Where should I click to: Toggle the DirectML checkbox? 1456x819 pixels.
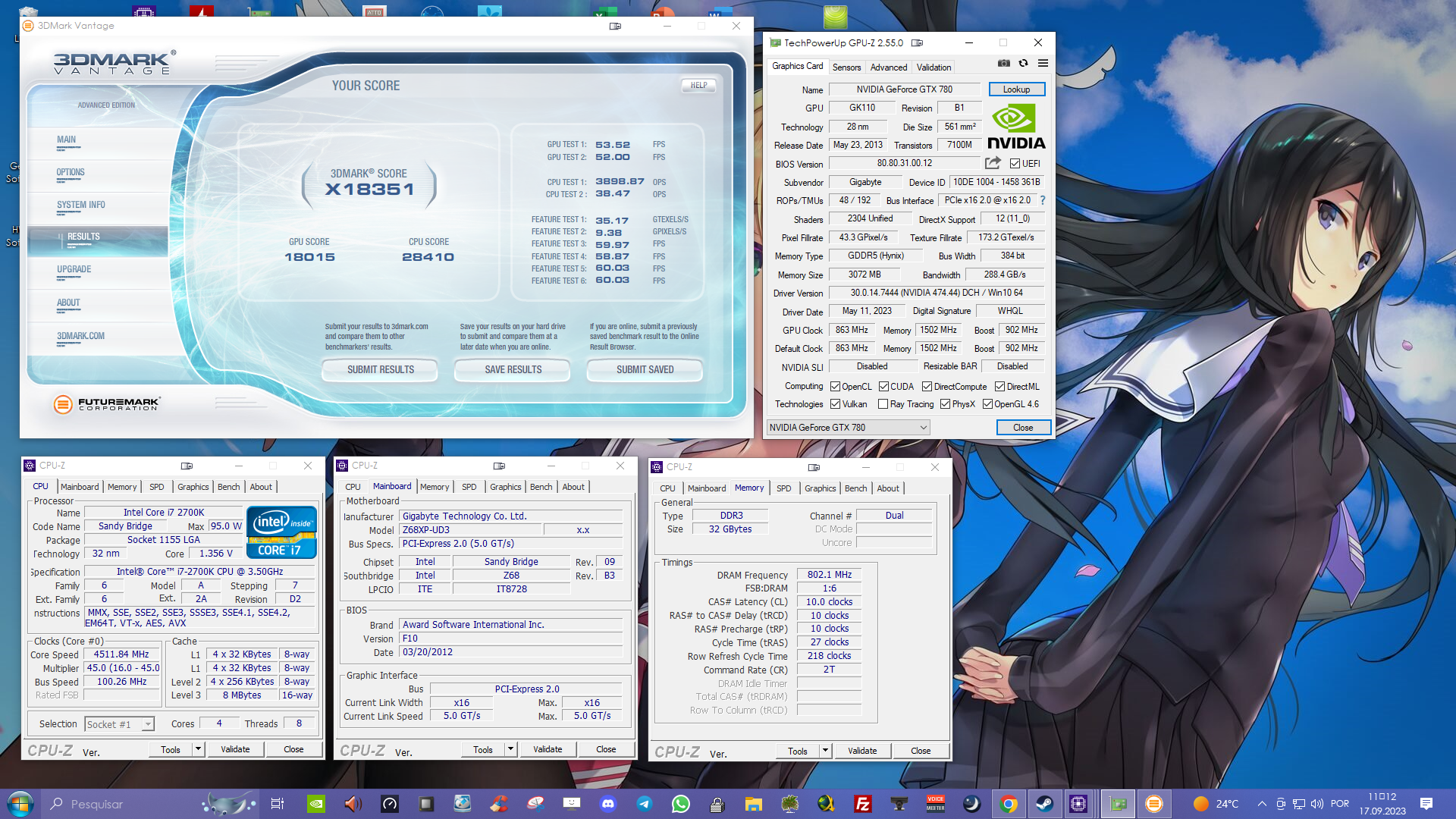999,387
